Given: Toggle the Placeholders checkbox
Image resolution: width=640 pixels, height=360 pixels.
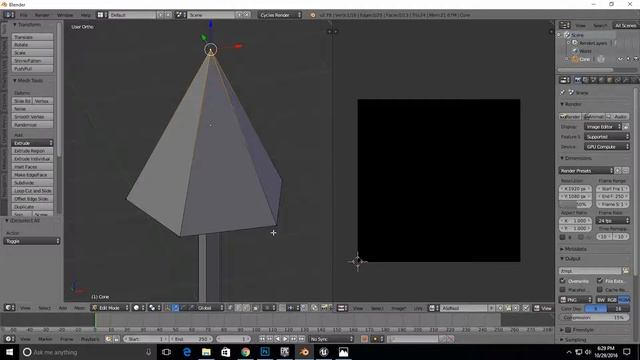Looking at the screenshot, I should (x=562, y=289).
